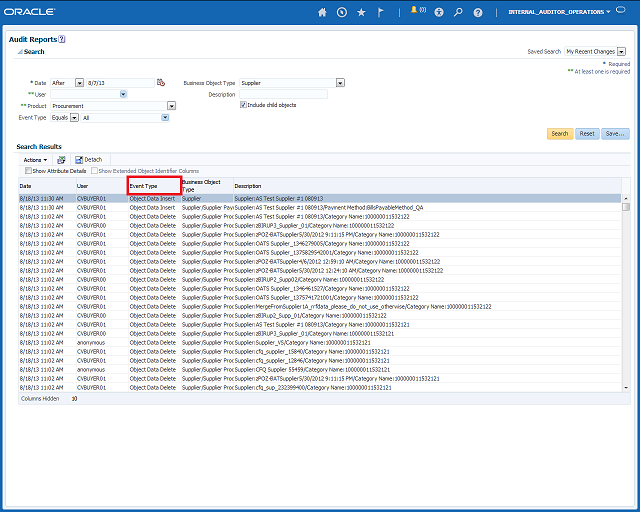Select row zBIRup2_Supp_01
The height and width of the screenshot is (512, 640).
[x=320, y=316]
